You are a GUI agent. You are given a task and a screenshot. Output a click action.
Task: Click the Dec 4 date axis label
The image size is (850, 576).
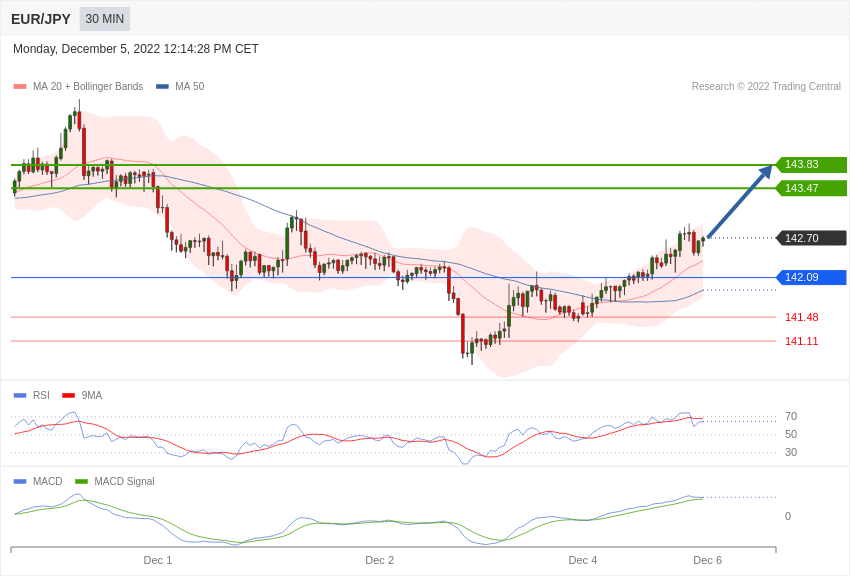coord(583,560)
